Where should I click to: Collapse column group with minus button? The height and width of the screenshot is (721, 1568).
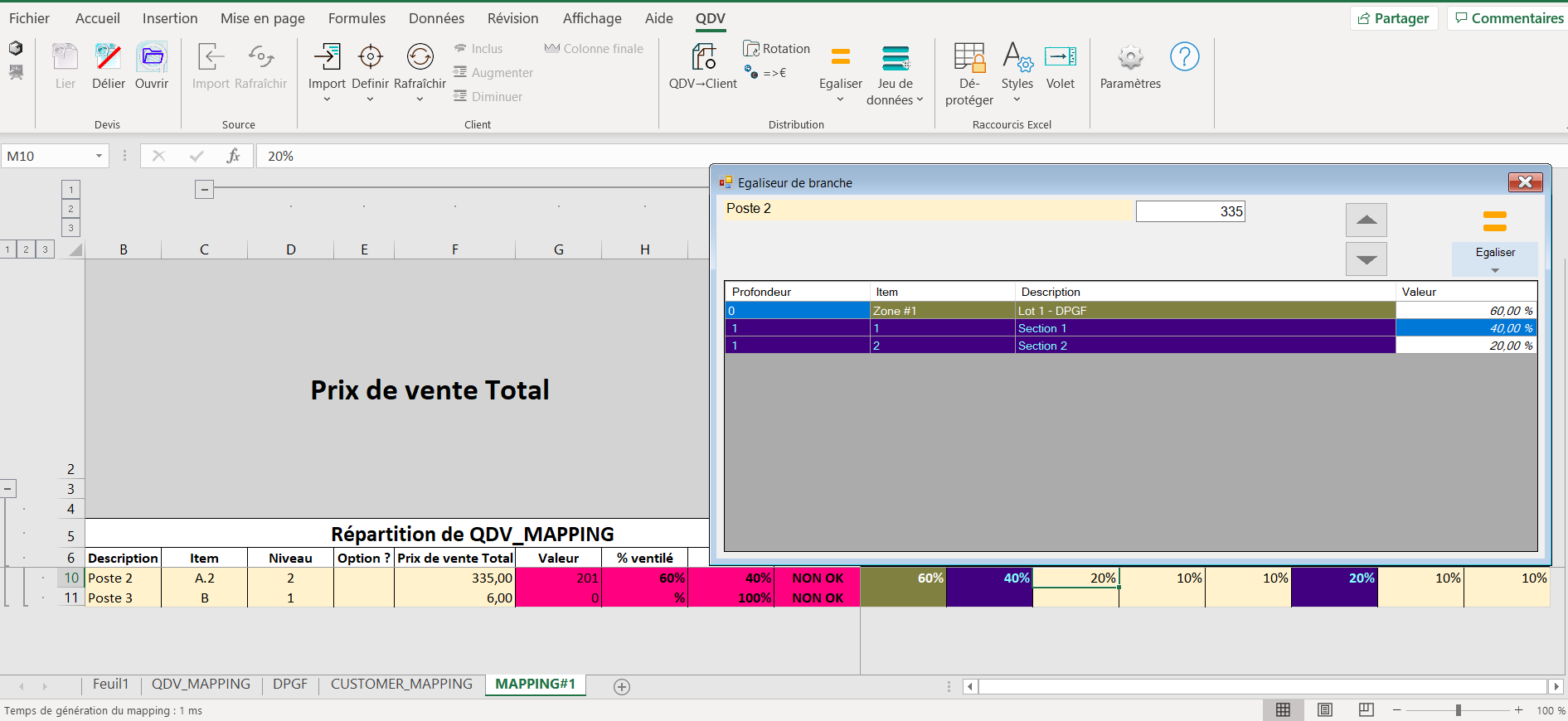click(x=204, y=189)
